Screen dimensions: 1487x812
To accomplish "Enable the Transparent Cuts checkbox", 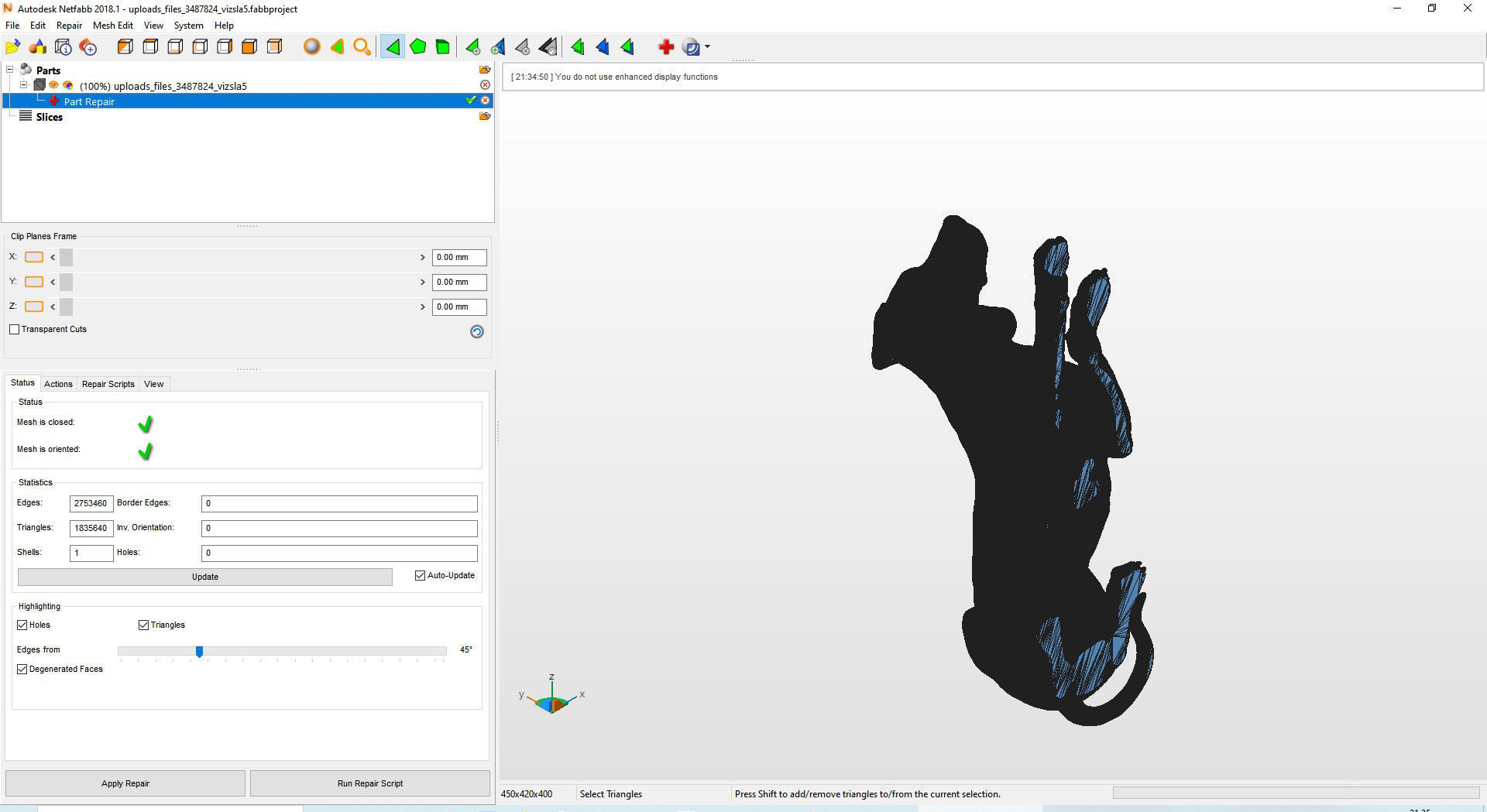I will point(14,329).
